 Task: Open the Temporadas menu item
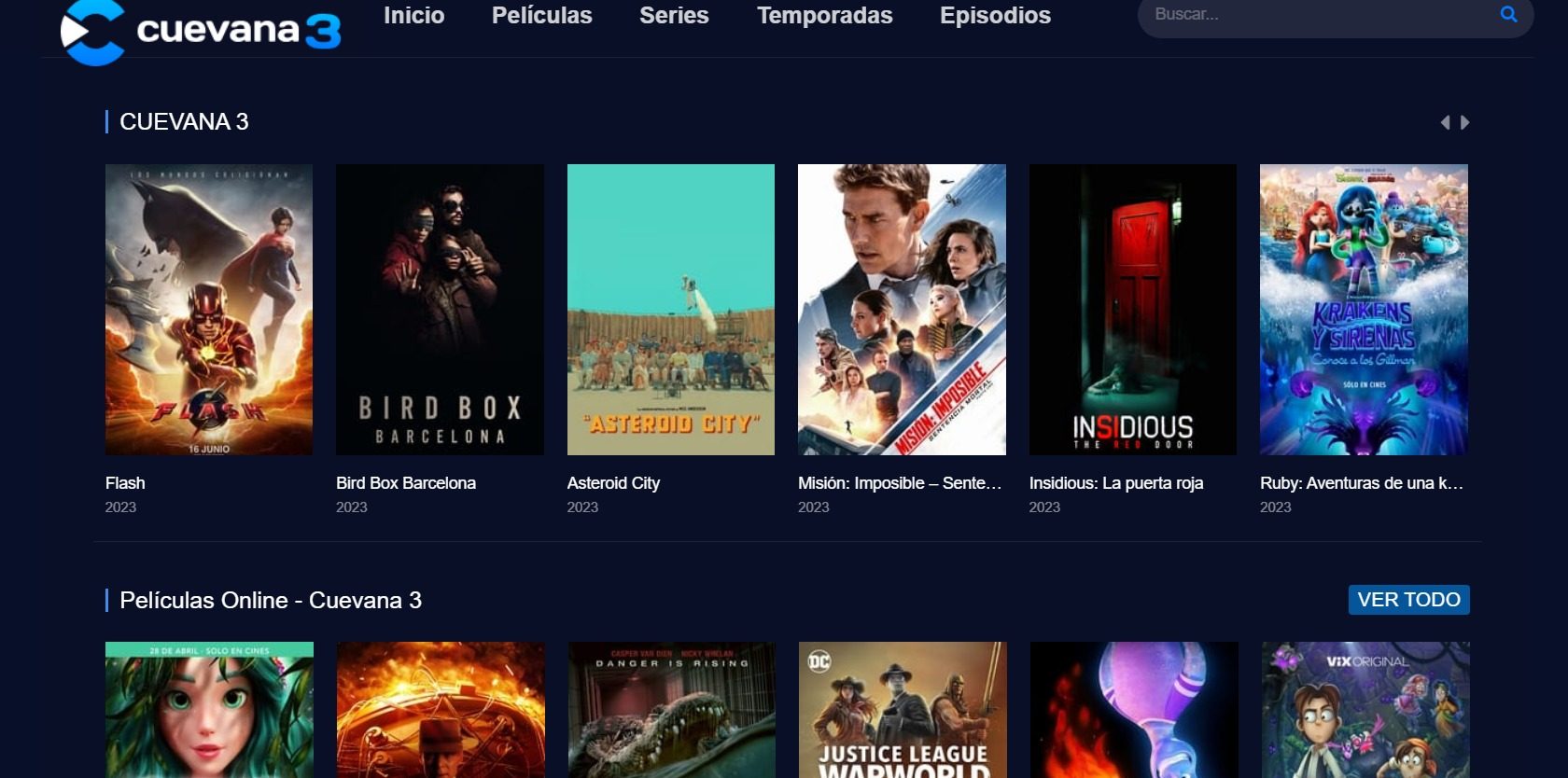coord(824,15)
